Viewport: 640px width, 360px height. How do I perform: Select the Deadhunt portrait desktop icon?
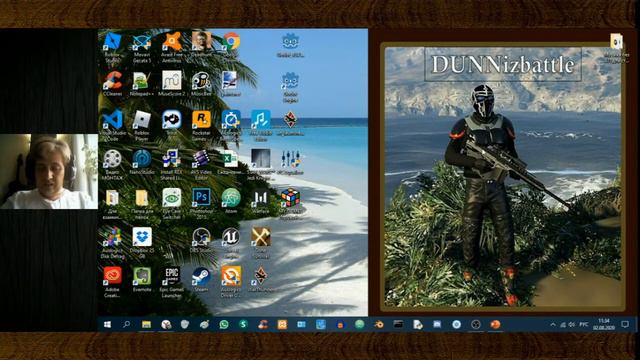coord(201,44)
